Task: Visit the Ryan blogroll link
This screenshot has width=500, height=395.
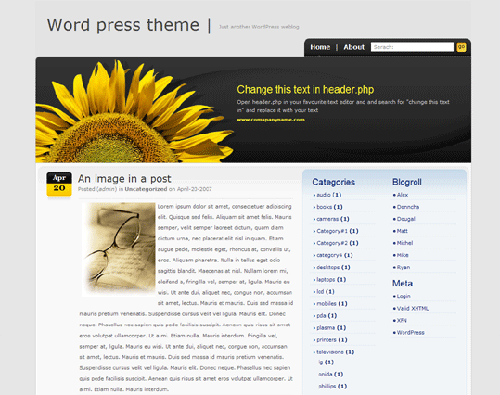Action: click(403, 267)
